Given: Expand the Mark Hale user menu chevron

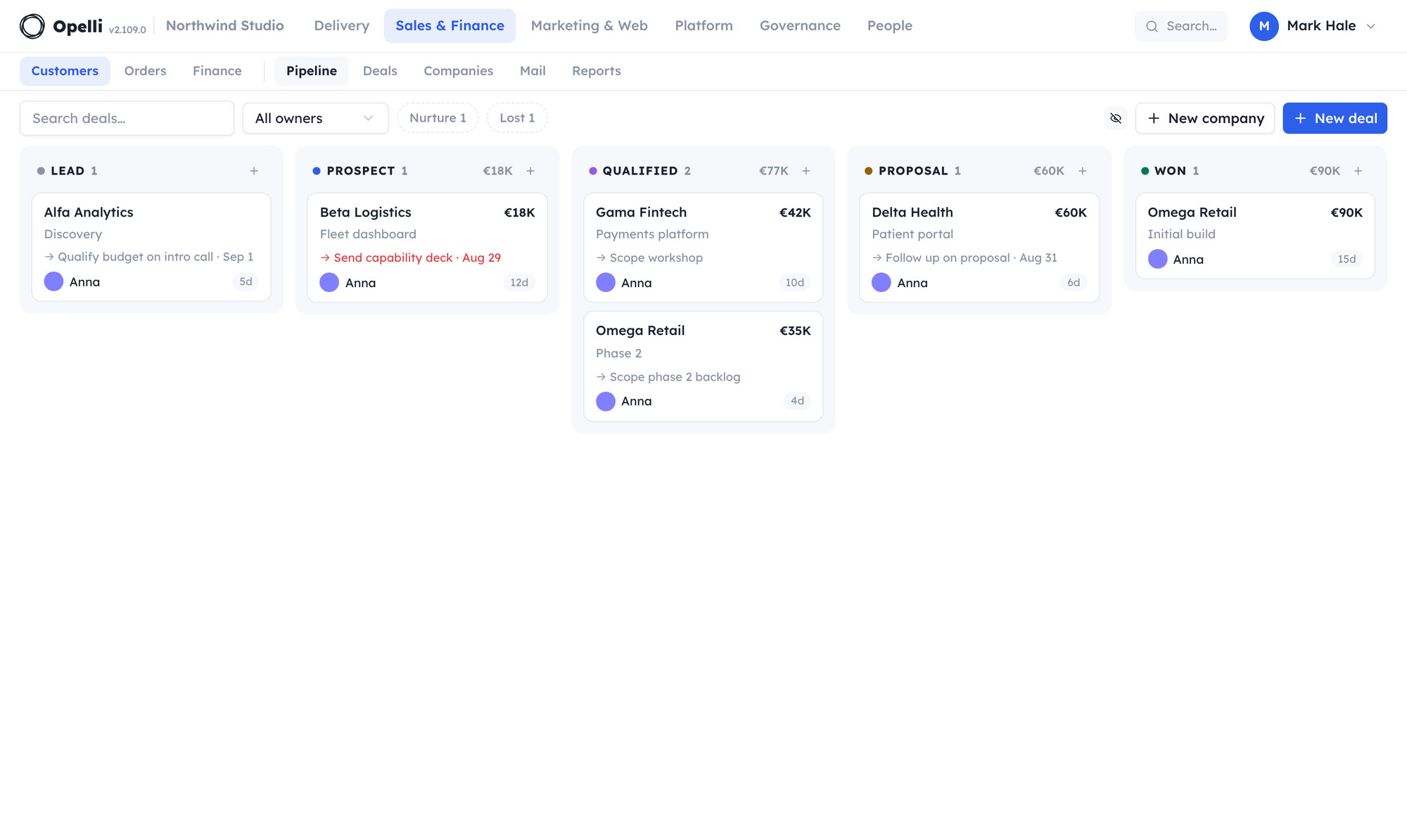Looking at the screenshot, I should pos(1370,26).
